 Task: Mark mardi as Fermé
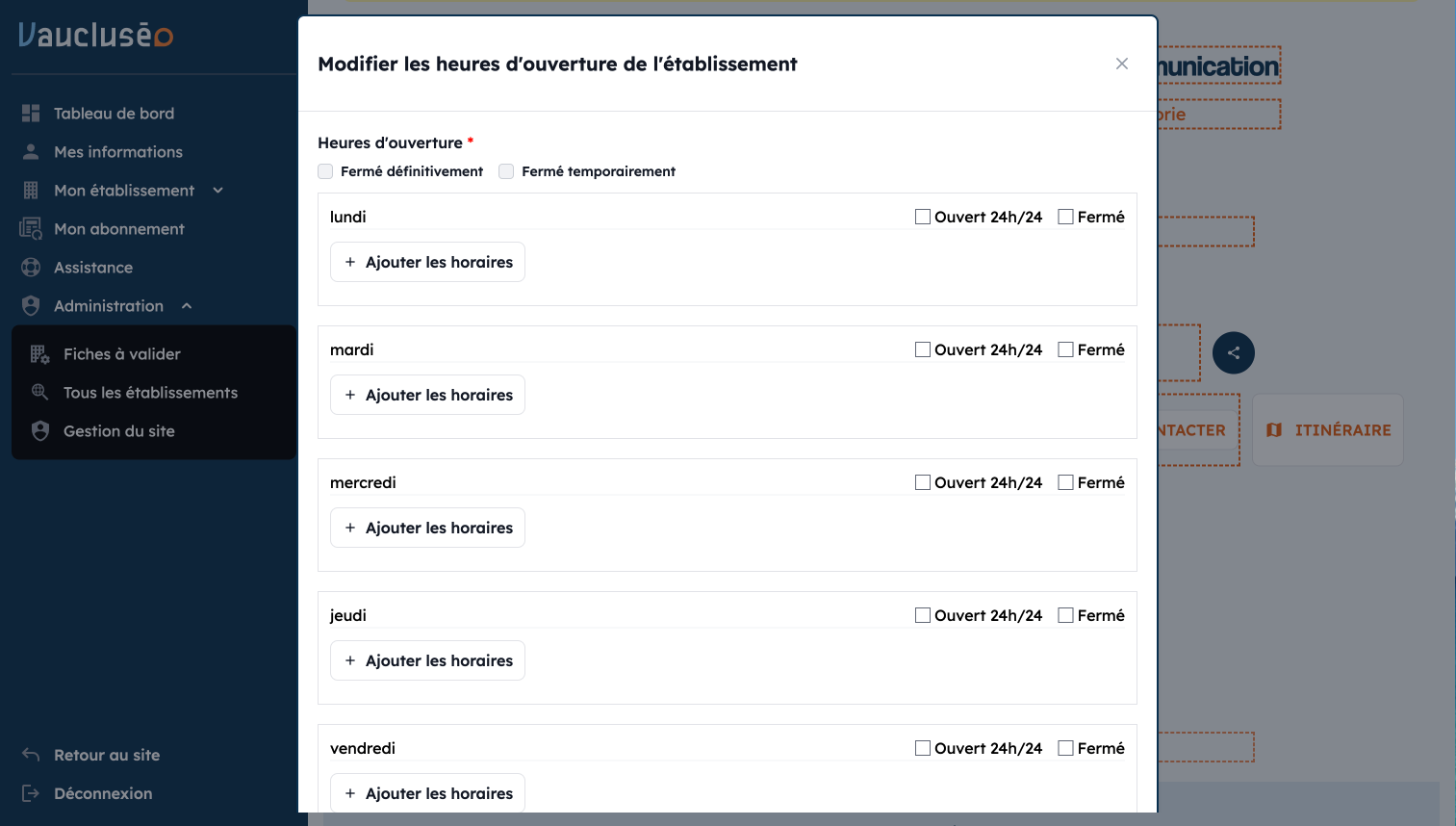click(x=1065, y=349)
